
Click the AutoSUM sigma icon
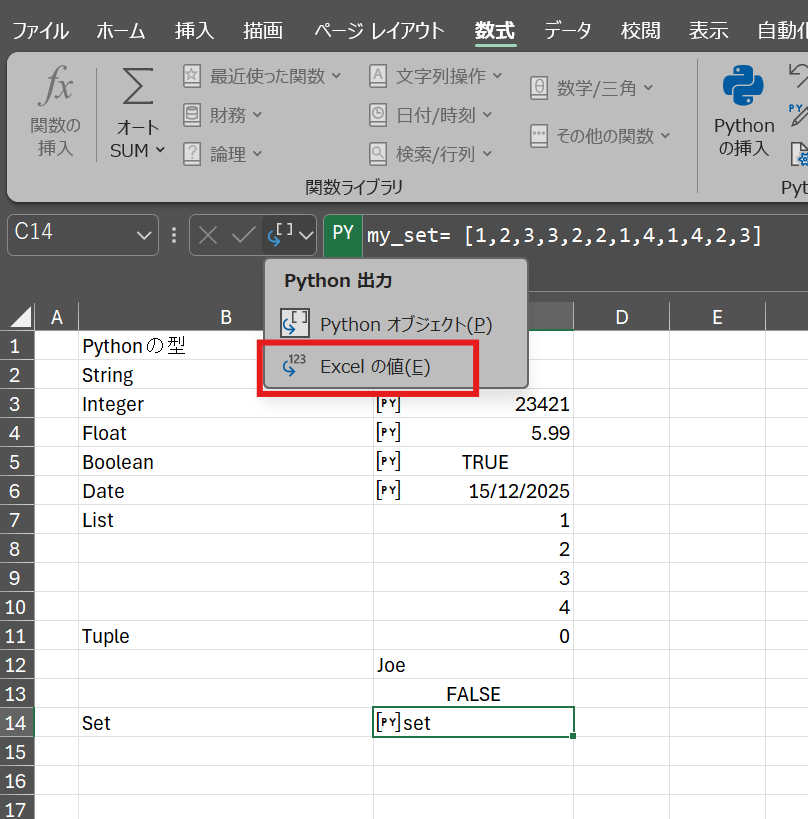click(138, 86)
